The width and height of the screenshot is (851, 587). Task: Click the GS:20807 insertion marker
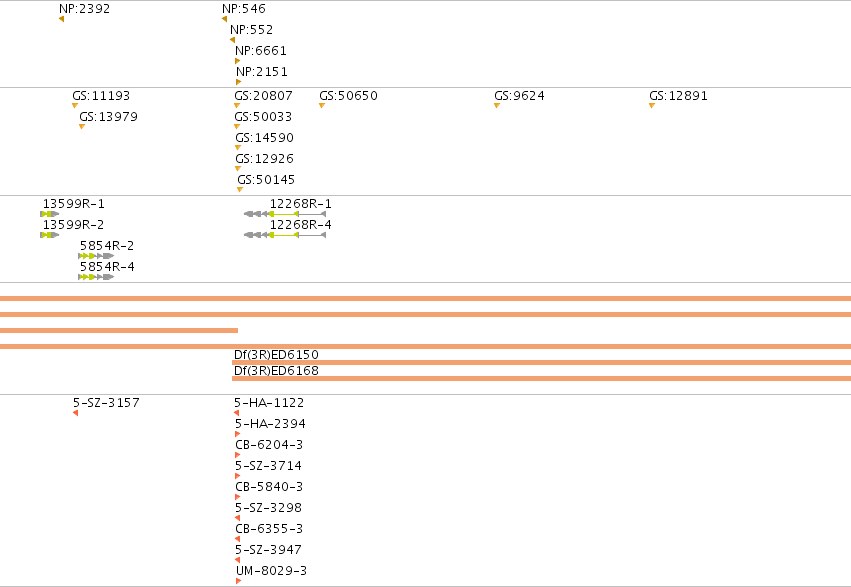click(x=237, y=106)
